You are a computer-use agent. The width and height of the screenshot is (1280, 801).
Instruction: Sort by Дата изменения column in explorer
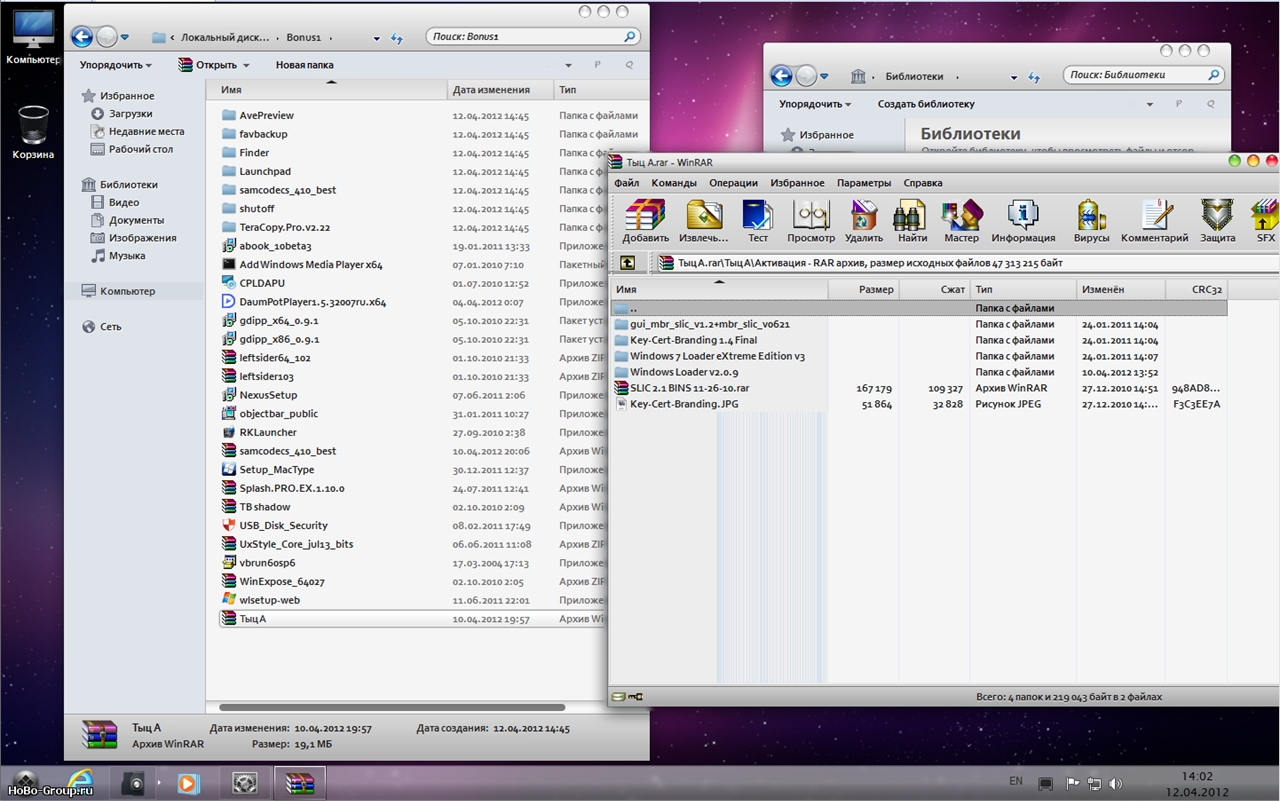click(499, 90)
